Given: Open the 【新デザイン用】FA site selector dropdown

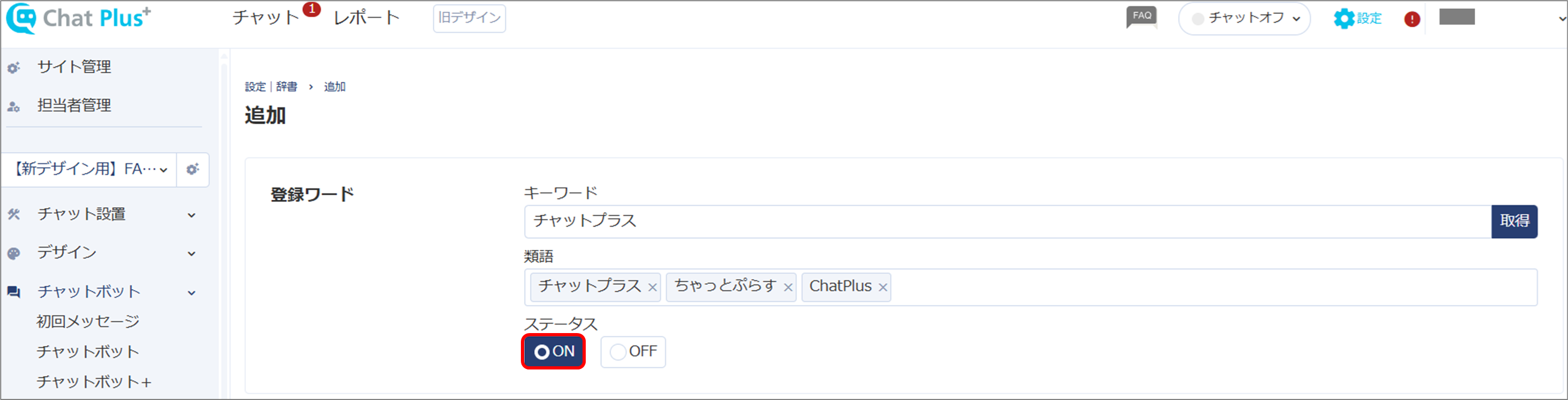Looking at the screenshot, I should [89, 170].
